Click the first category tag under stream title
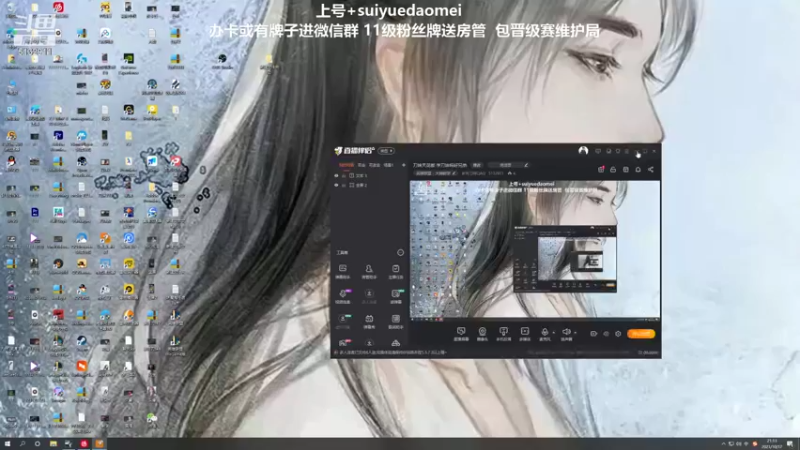The image size is (800, 450). click(x=423, y=173)
